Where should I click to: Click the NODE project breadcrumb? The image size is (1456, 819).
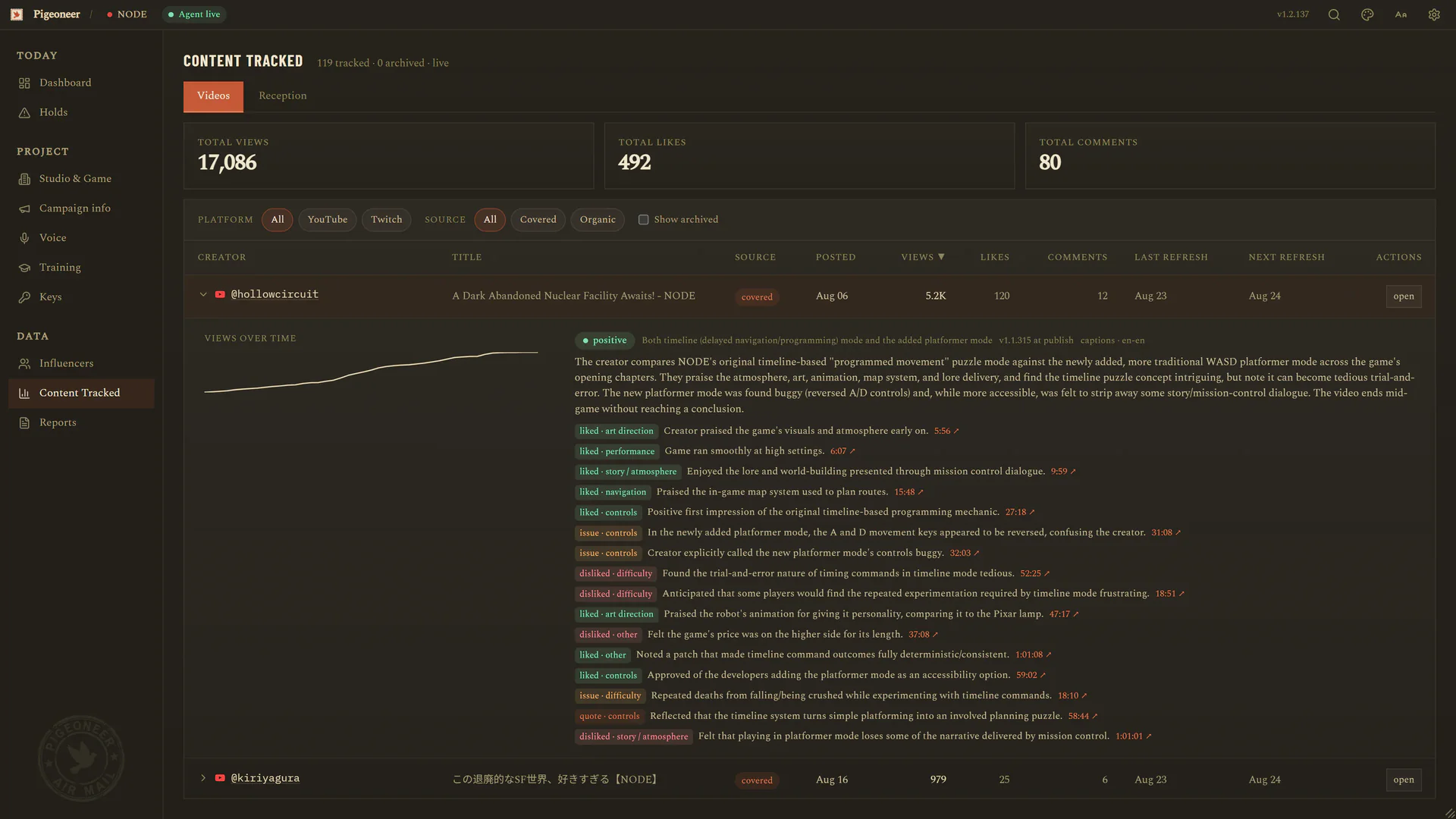pyautogui.click(x=127, y=14)
